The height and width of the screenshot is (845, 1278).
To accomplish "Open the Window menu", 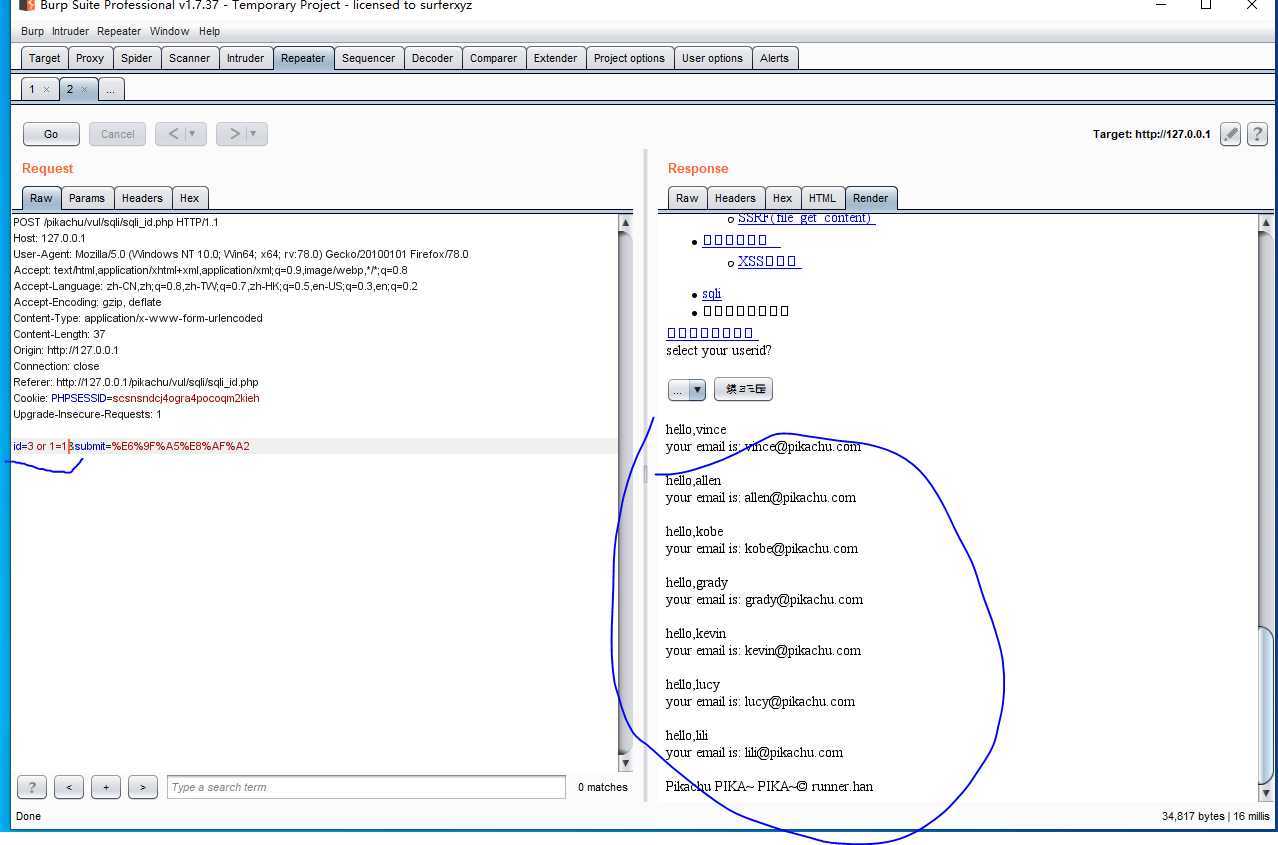I will (x=169, y=31).
